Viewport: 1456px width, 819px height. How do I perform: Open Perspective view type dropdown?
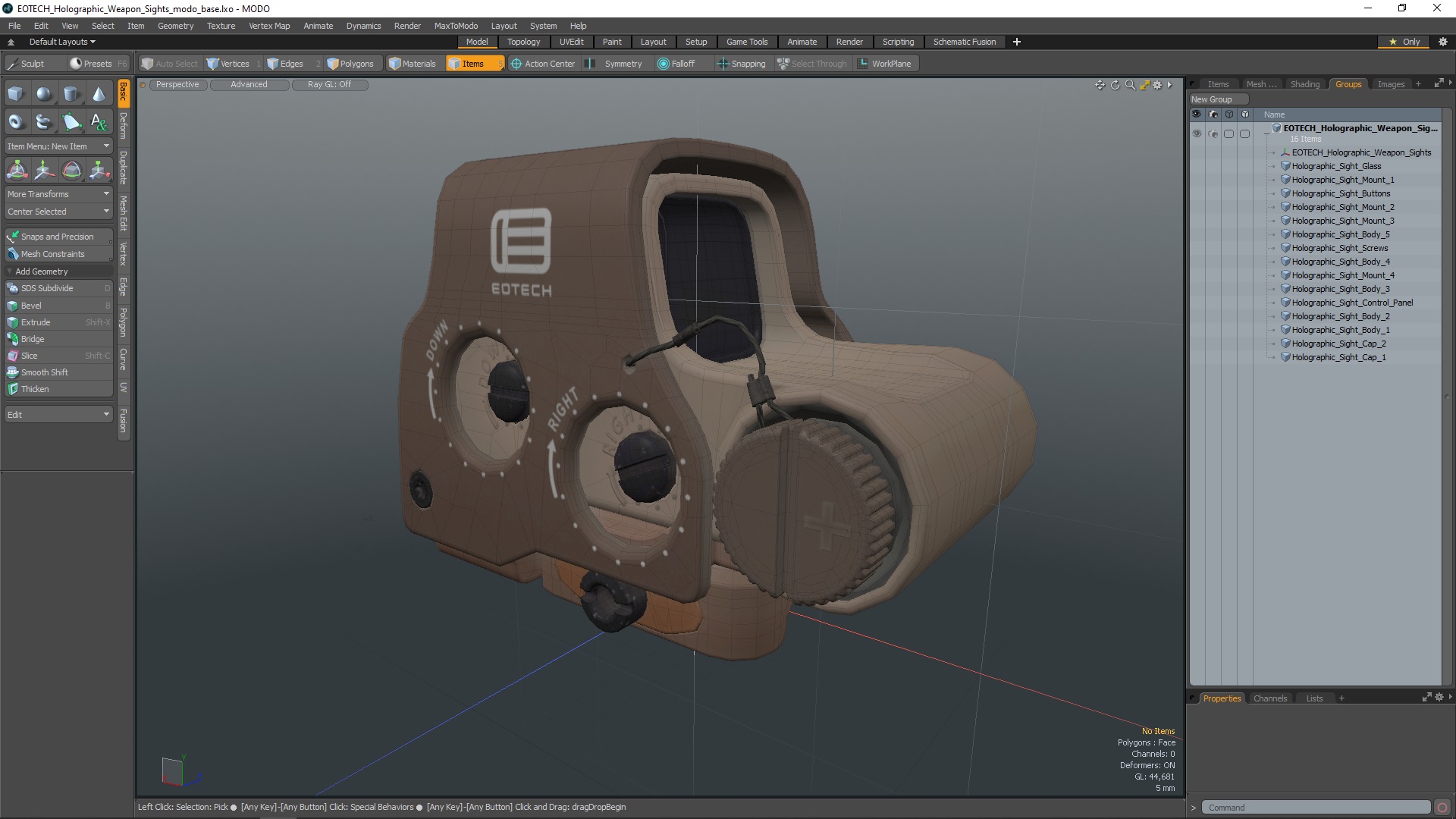point(177,85)
